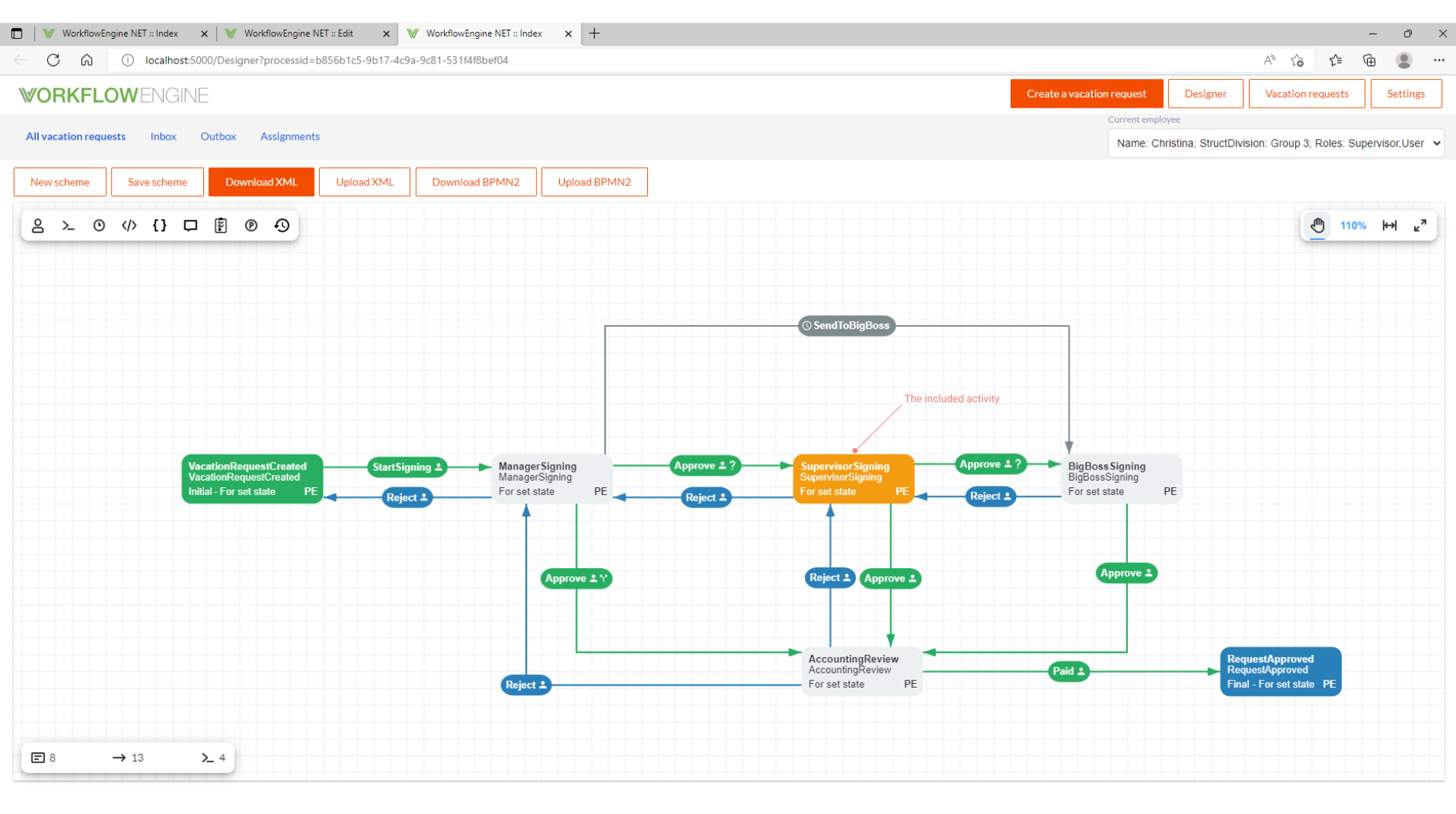
Task: Click the Download BPMN2 button
Action: pos(475,182)
